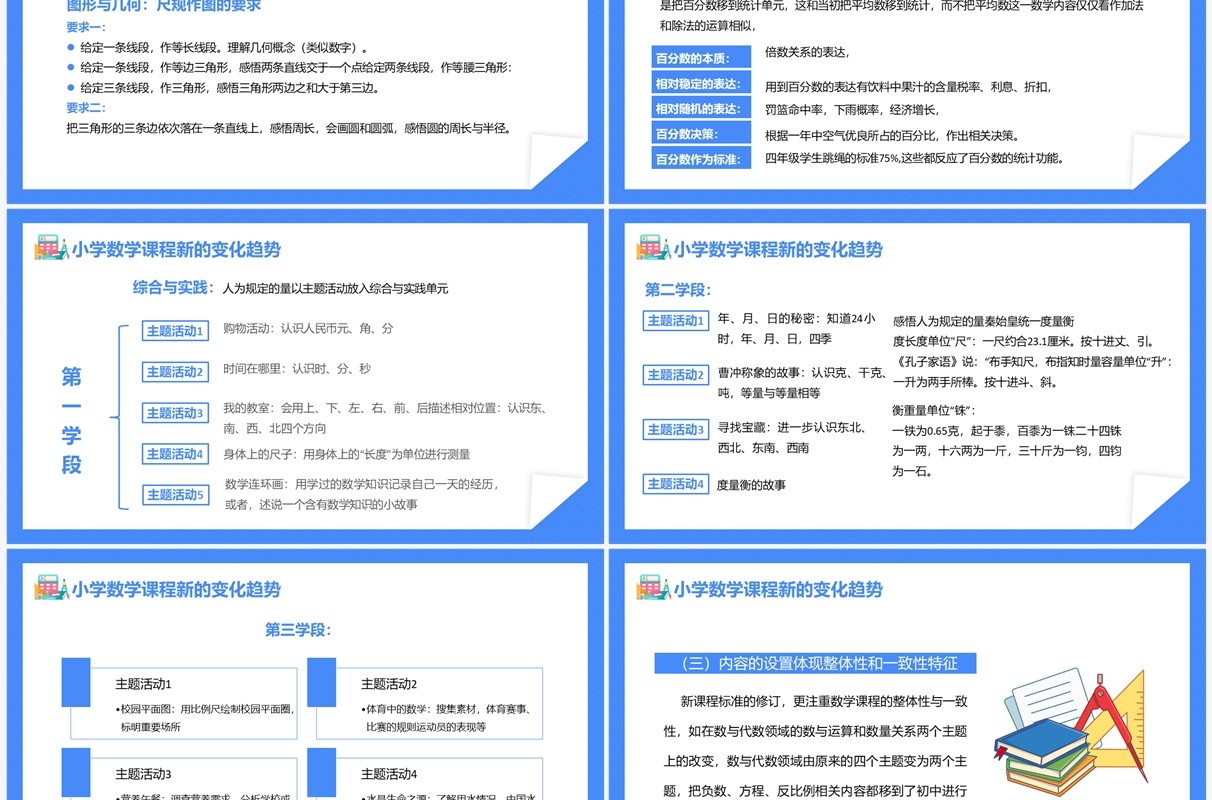Click the calculator icon on the 综合与实践 slide

click(51, 248)
